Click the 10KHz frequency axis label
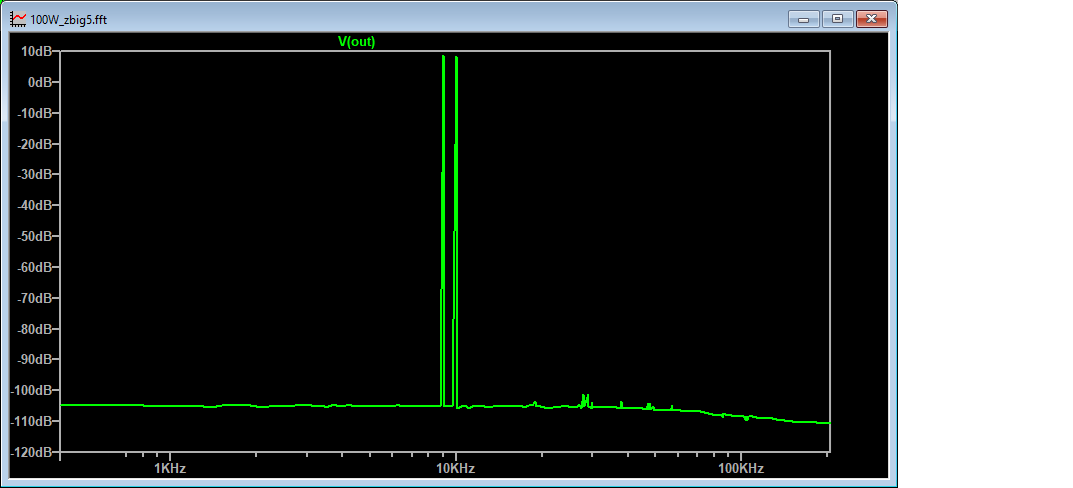The width and height of the screenshot is (1073, 488). [x=456, y=469]
